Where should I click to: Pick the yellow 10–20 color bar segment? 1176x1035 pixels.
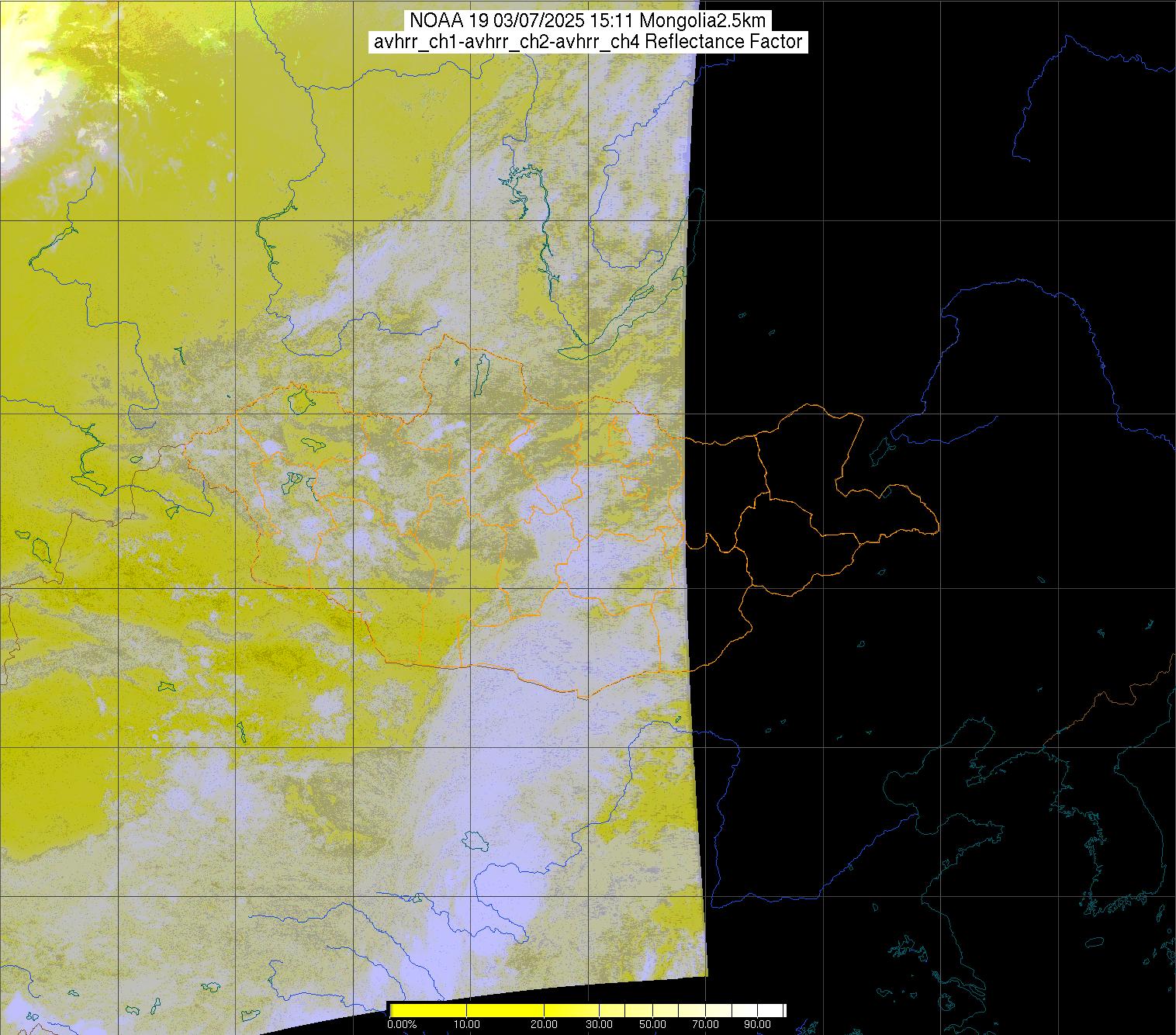pyautogui.click(x=504, y=1009)
